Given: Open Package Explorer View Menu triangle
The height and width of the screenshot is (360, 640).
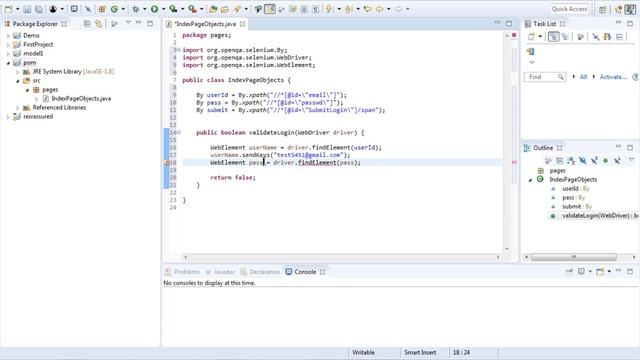Looking at the screenshot, I should [x=128, y=23].
